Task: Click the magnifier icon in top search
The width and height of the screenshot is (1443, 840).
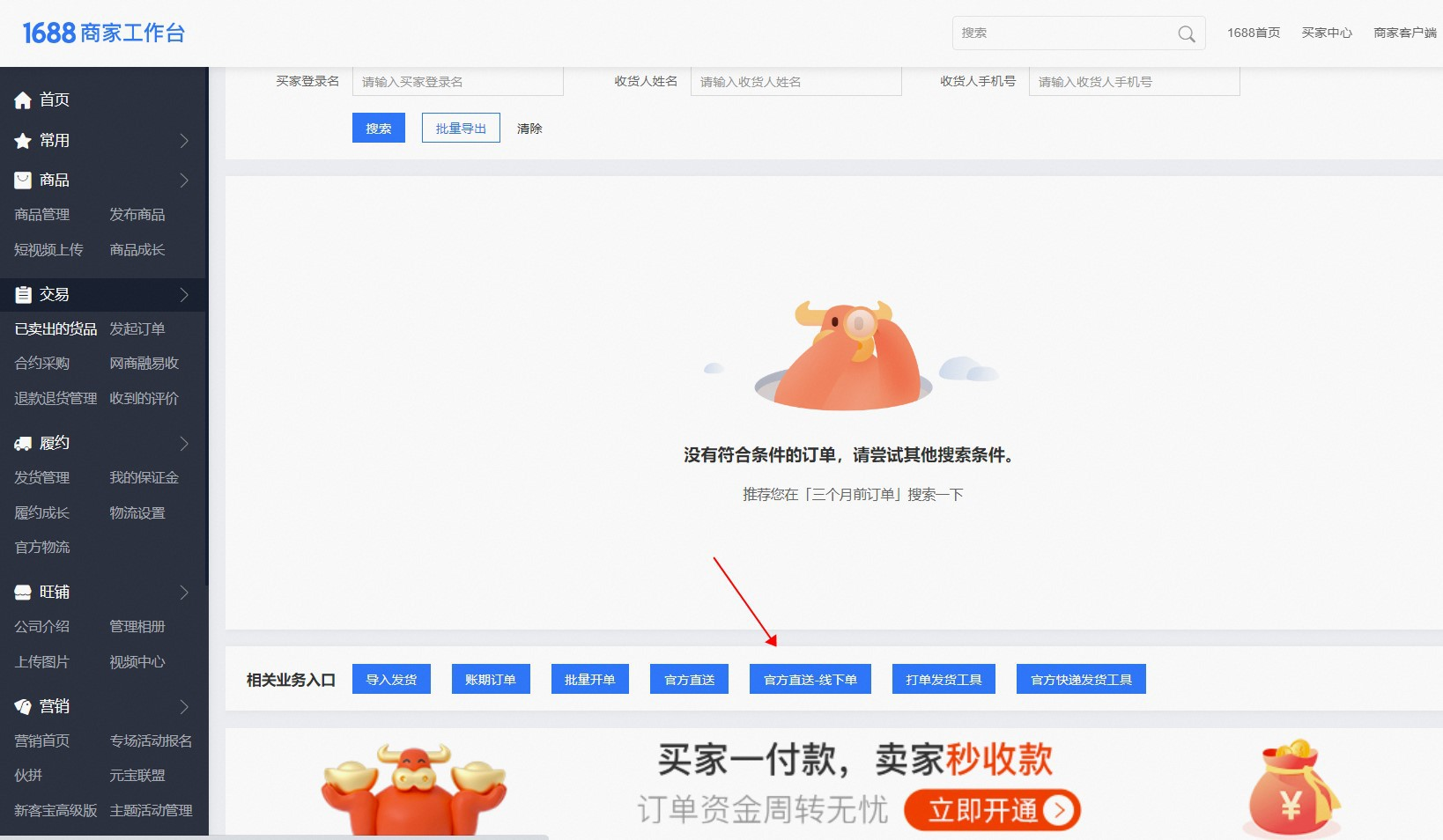Action: point(1186,34)
